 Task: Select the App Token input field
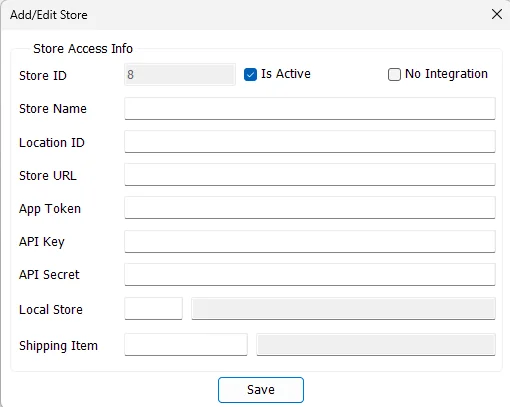pyautogui.click(x=310, y=208)
